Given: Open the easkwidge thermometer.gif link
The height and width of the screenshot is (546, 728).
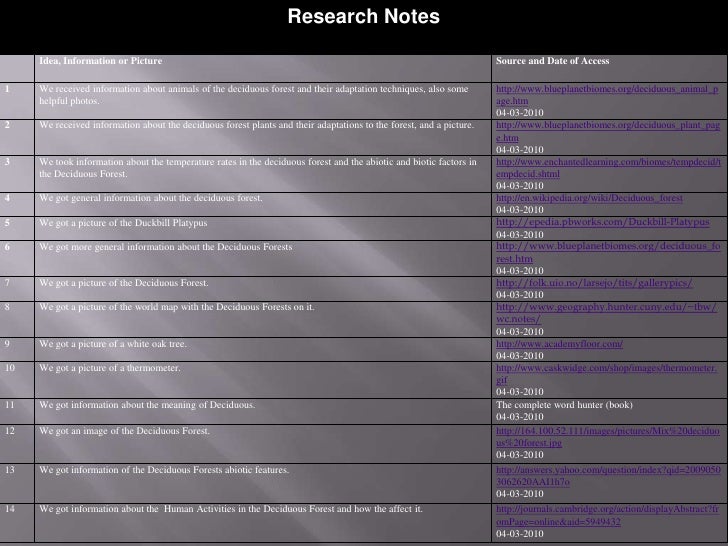Looking at the screenshot, I should coord(606,374).
